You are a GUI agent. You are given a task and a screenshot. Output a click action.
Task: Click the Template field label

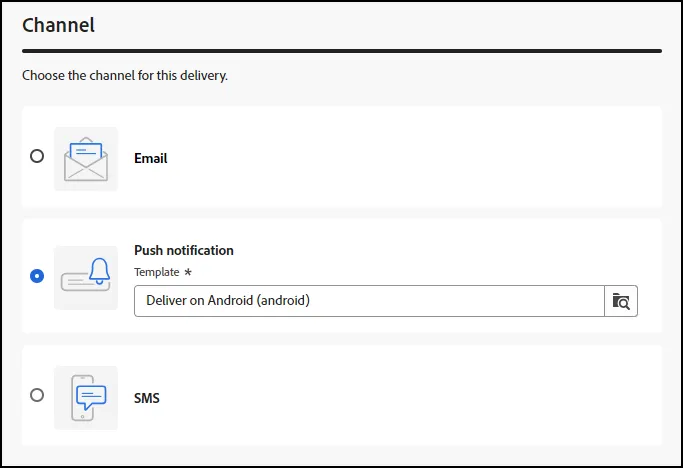(x=157, y=272)
